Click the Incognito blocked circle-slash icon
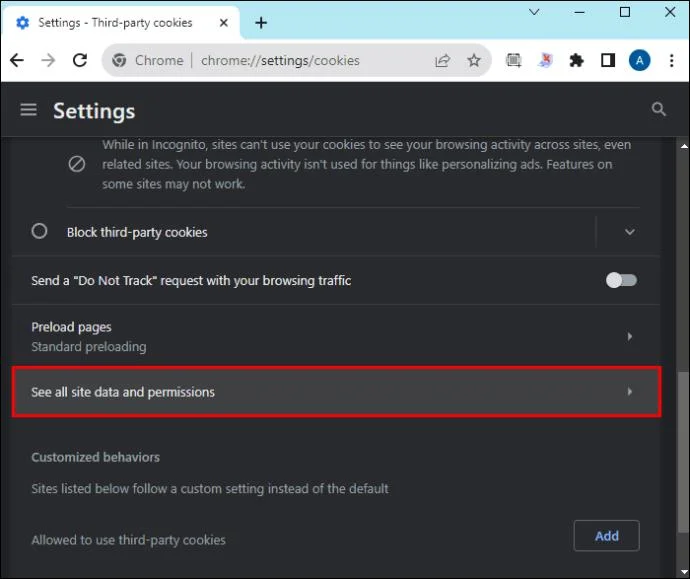This screenshot has height=579, width=690. pyautogui.click(x=77, y=164)
